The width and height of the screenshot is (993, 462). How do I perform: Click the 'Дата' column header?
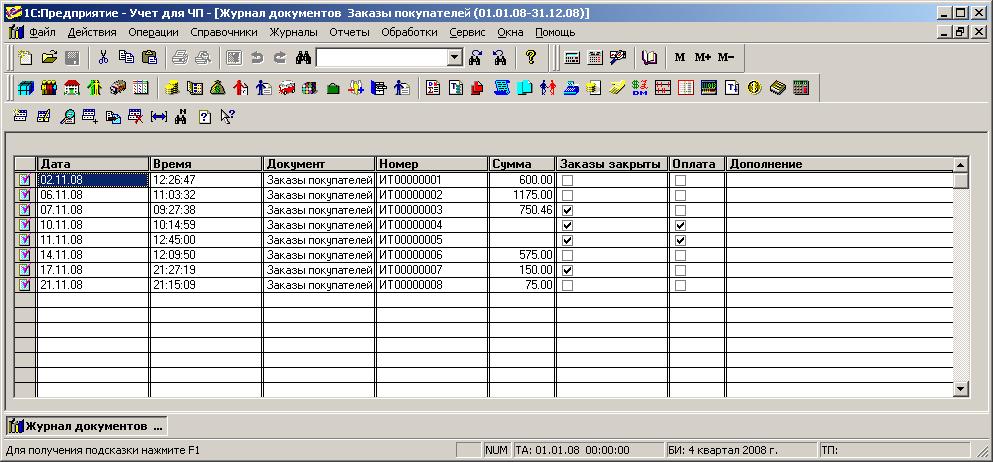tap(92, 164)
